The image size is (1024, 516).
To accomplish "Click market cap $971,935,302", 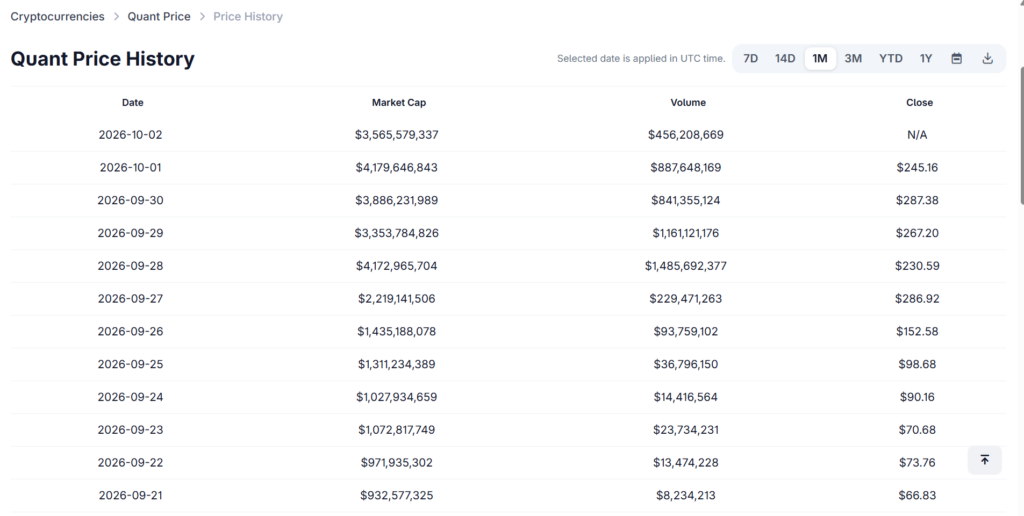I will click(396, 462).
